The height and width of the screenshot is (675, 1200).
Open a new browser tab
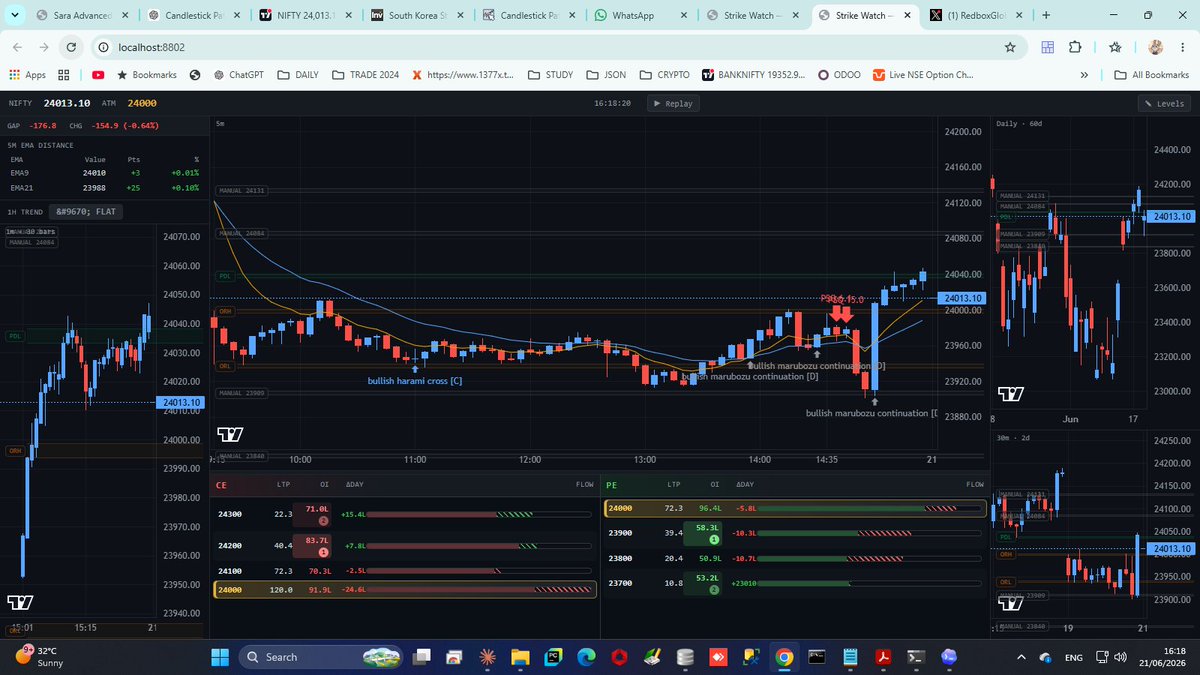1046,15
